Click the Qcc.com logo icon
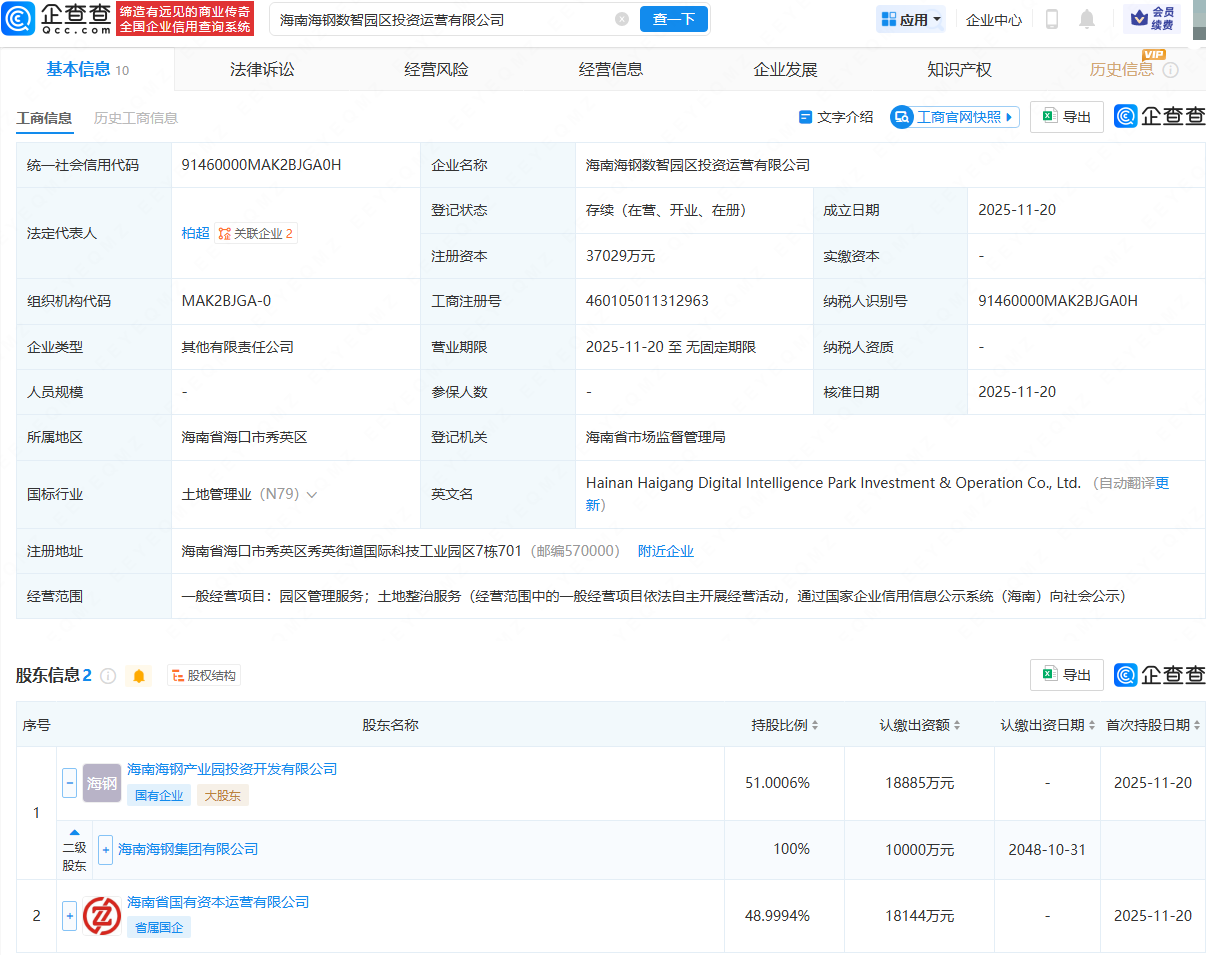Viewport: 1206px width, 955px height. point(19,19)
